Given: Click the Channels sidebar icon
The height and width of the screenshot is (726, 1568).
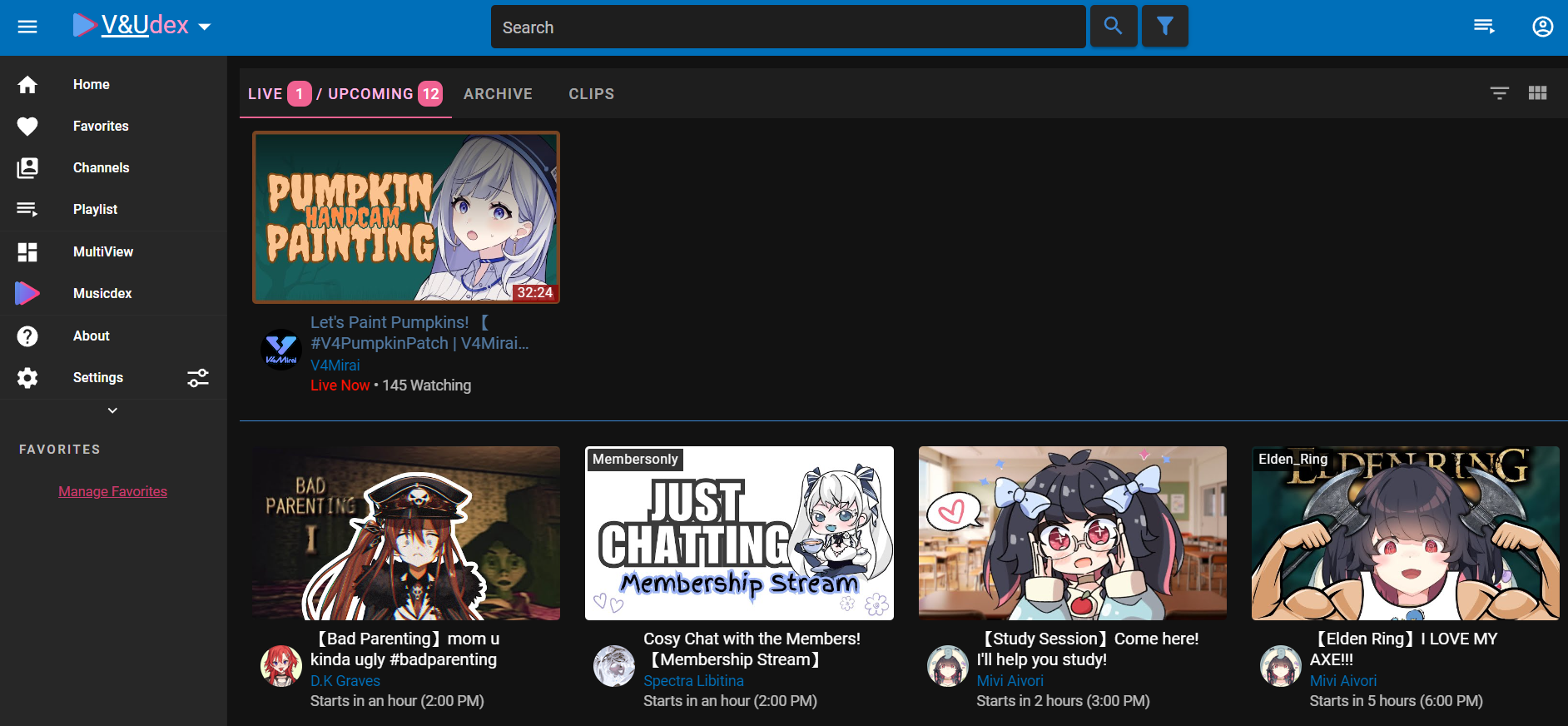Looking at the screenshot, I should click(x=27, y=168).
